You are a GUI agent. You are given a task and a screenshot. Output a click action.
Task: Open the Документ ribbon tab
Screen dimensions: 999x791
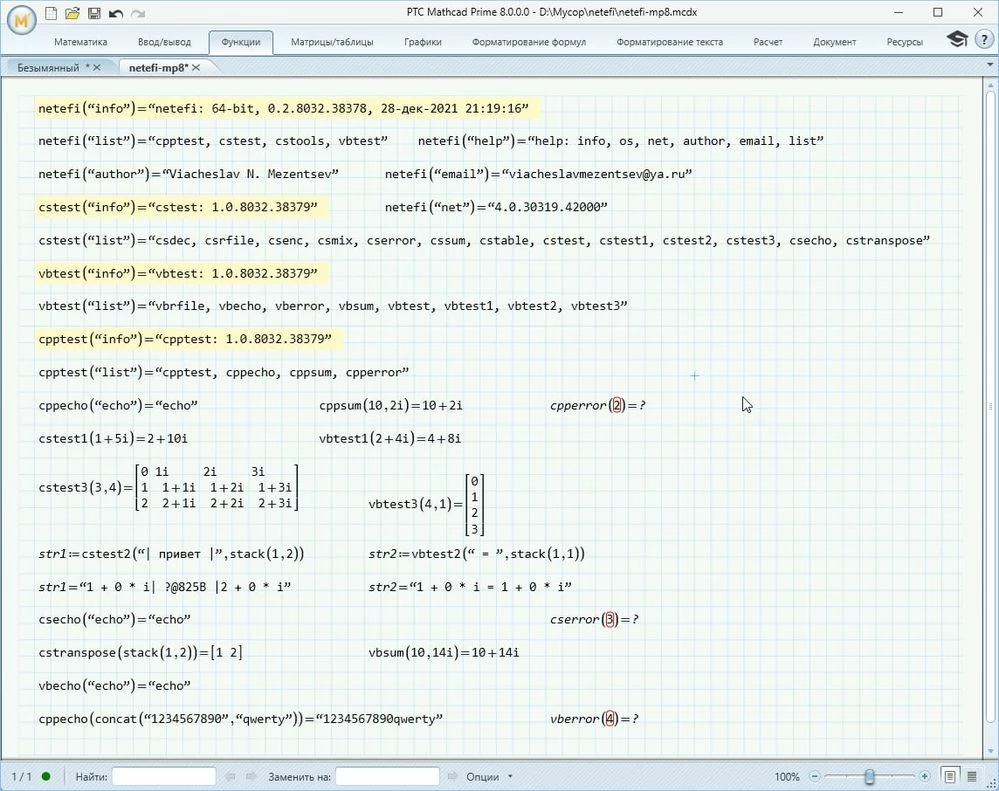click(835, 42)
